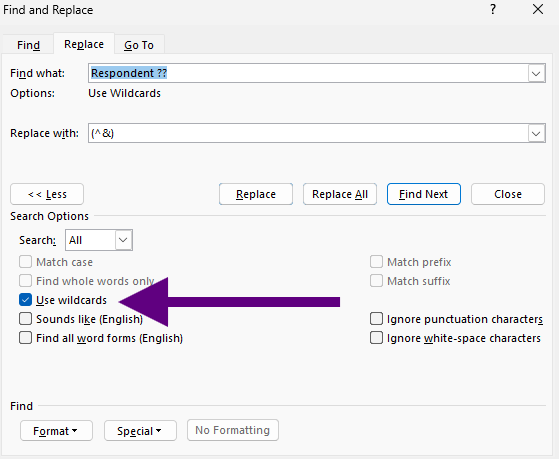Switch to the Find tab
Image resolution: width=559 pixels, height=459 pixels.
click(28, 45)
